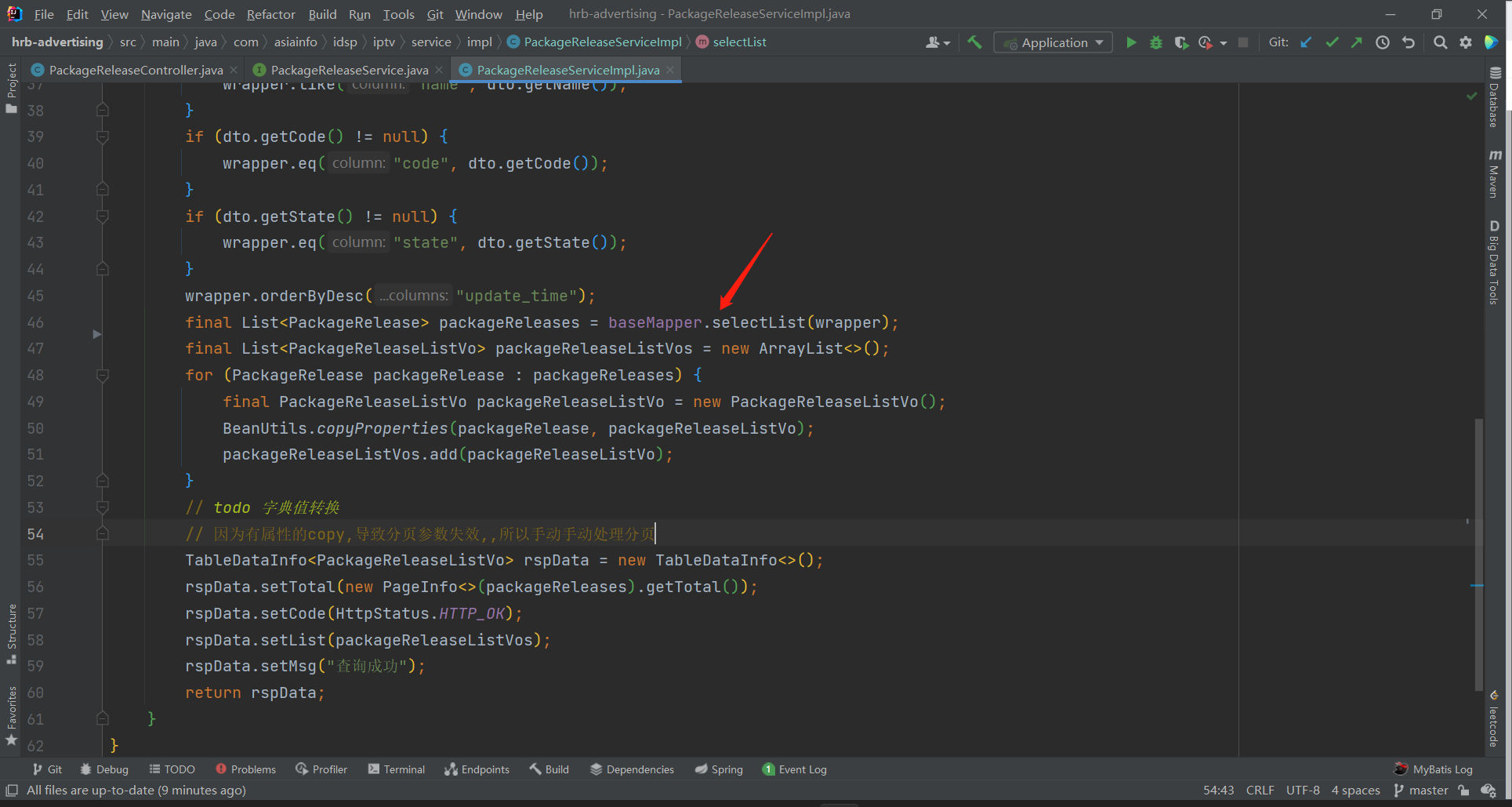Click the Build Project hammer icon
Image resolution: width=1512 pixels, height=807 pixels.
pos(974,42)
